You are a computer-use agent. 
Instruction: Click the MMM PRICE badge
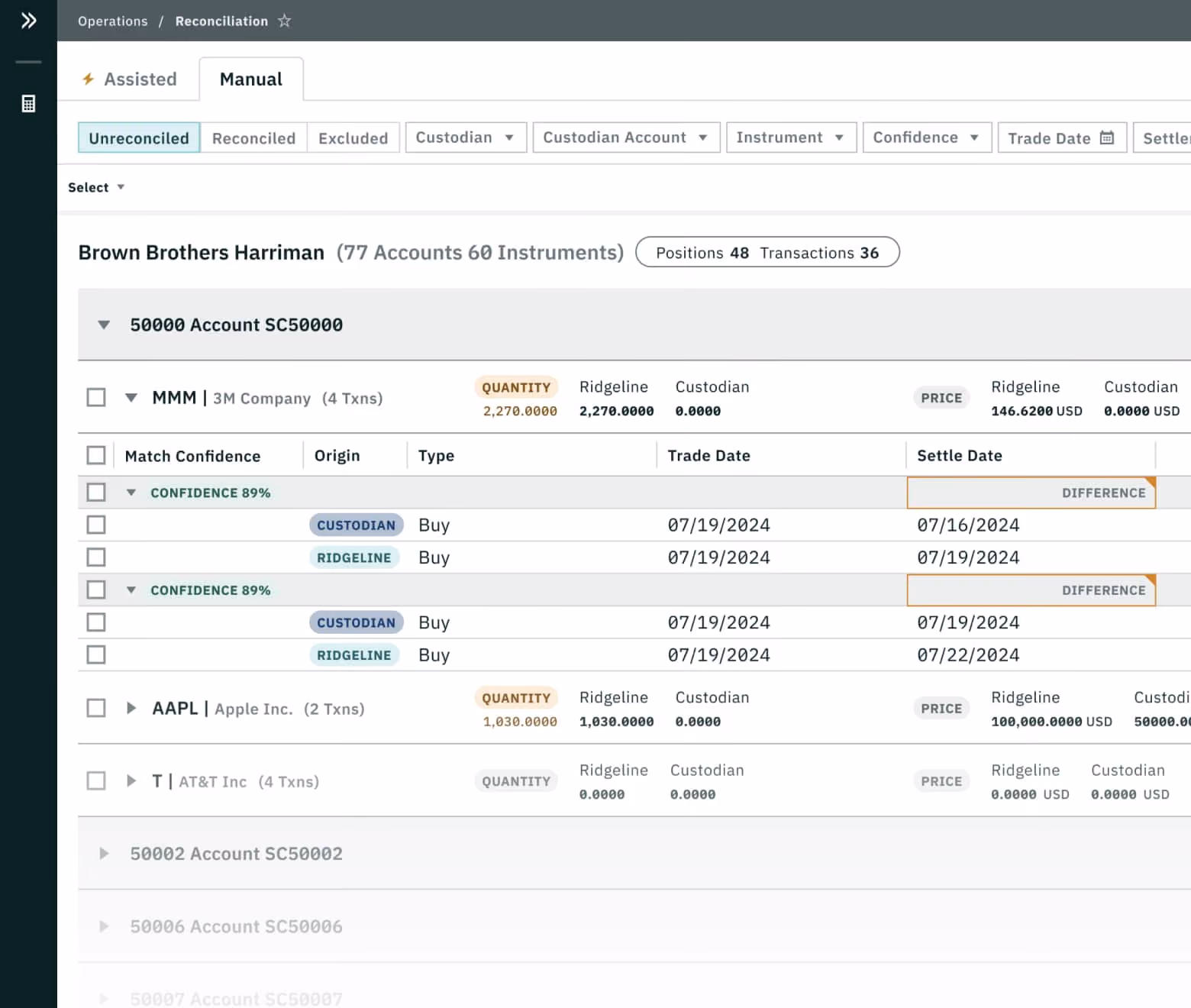tap(941, 398)
